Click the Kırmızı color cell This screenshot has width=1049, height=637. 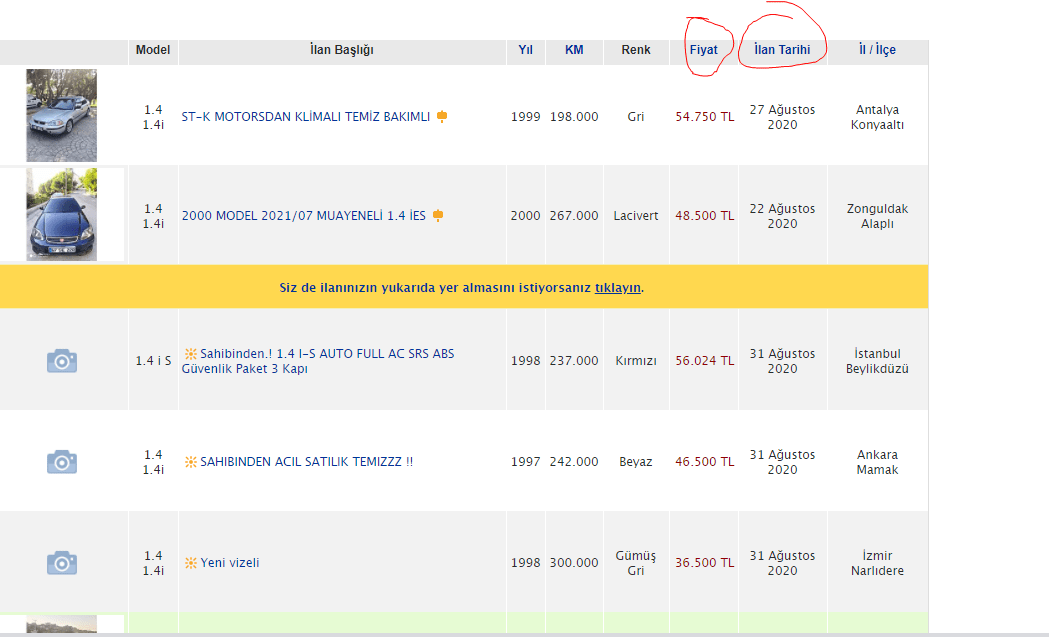click(x=636, y=361)
